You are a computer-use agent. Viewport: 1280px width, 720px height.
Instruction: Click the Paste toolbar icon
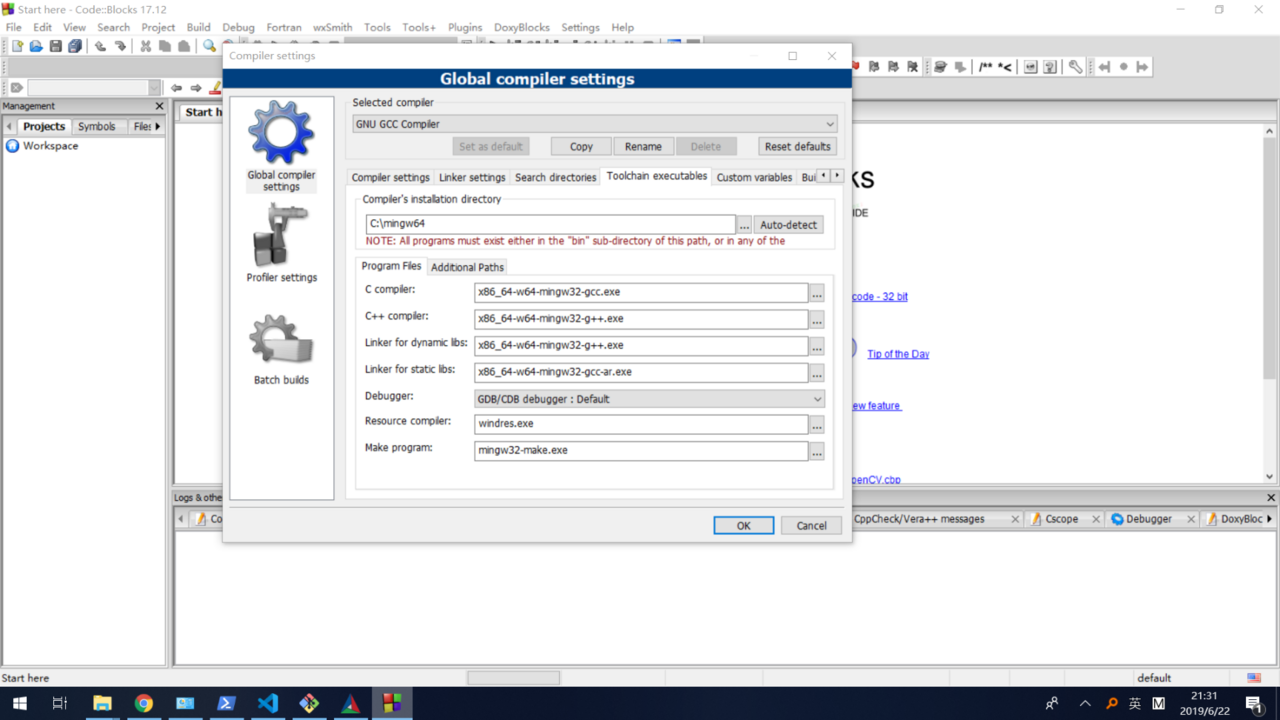[184, 46]
